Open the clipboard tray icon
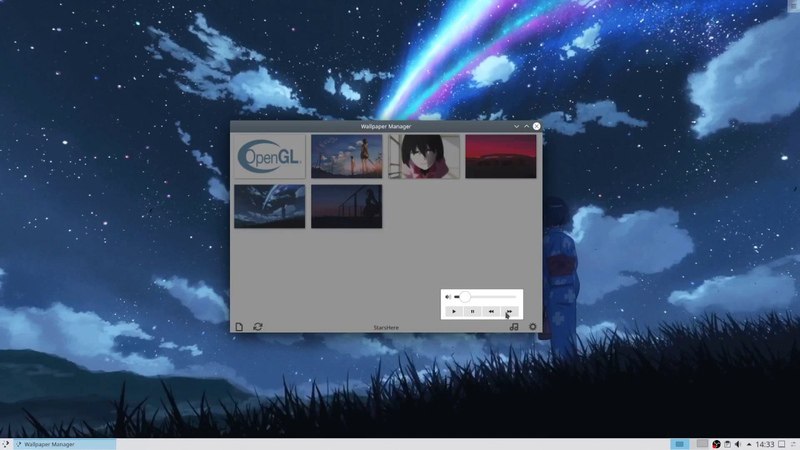The height and width of the screenshot is (450, 800). tap(728, 444)
